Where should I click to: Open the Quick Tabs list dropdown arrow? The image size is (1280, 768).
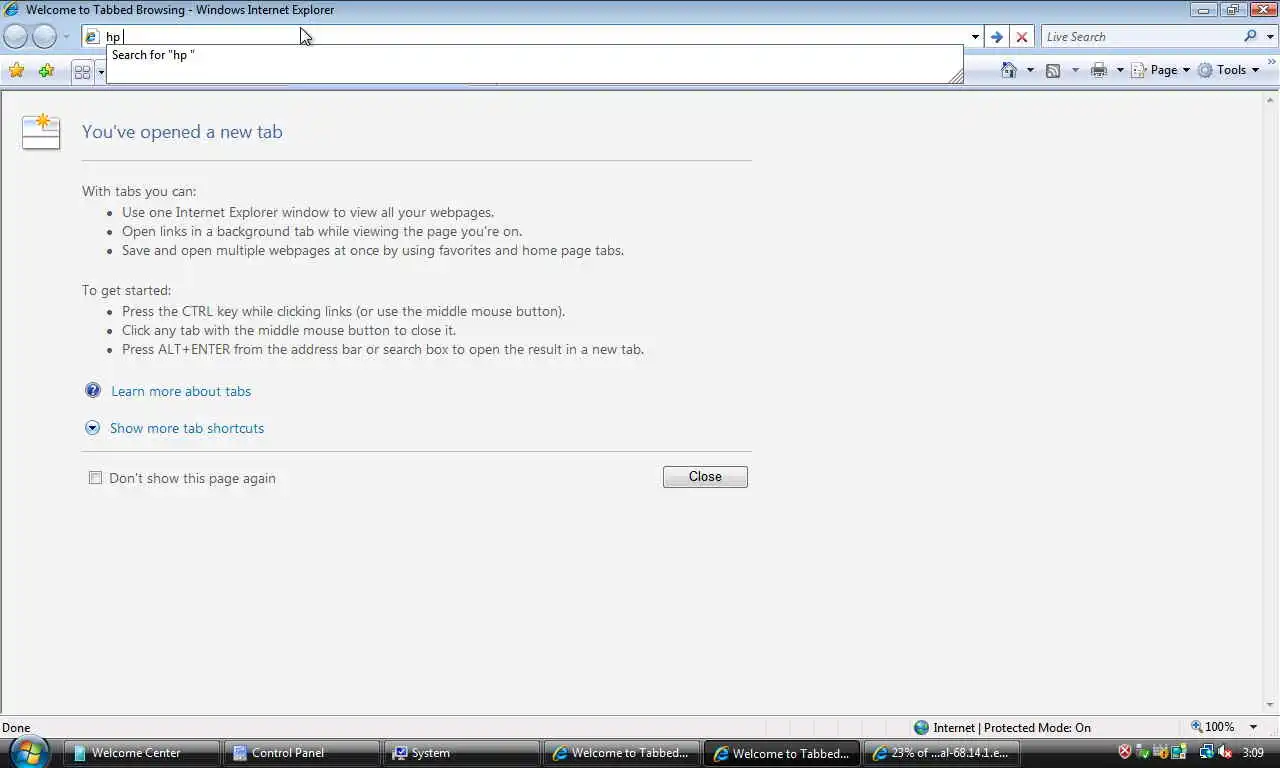(x=101, y=72)
